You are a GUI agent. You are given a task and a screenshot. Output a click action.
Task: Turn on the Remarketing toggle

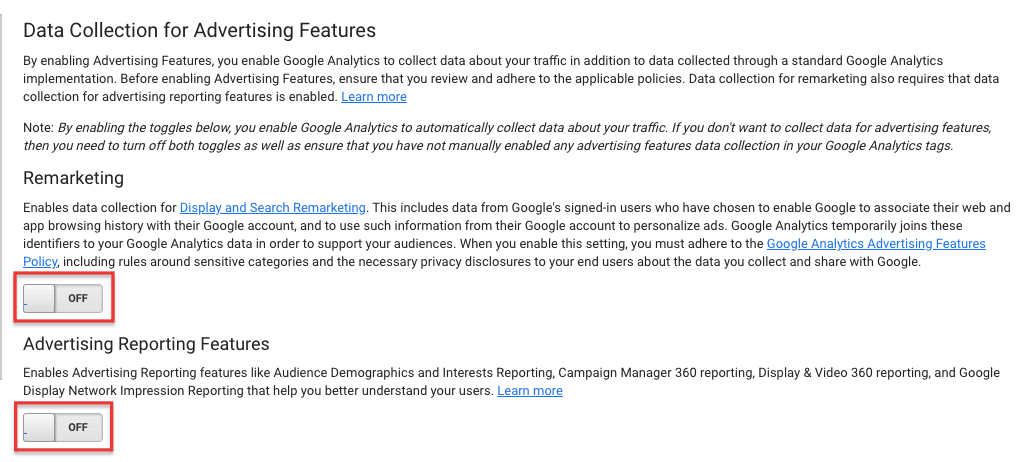(63, 298)
